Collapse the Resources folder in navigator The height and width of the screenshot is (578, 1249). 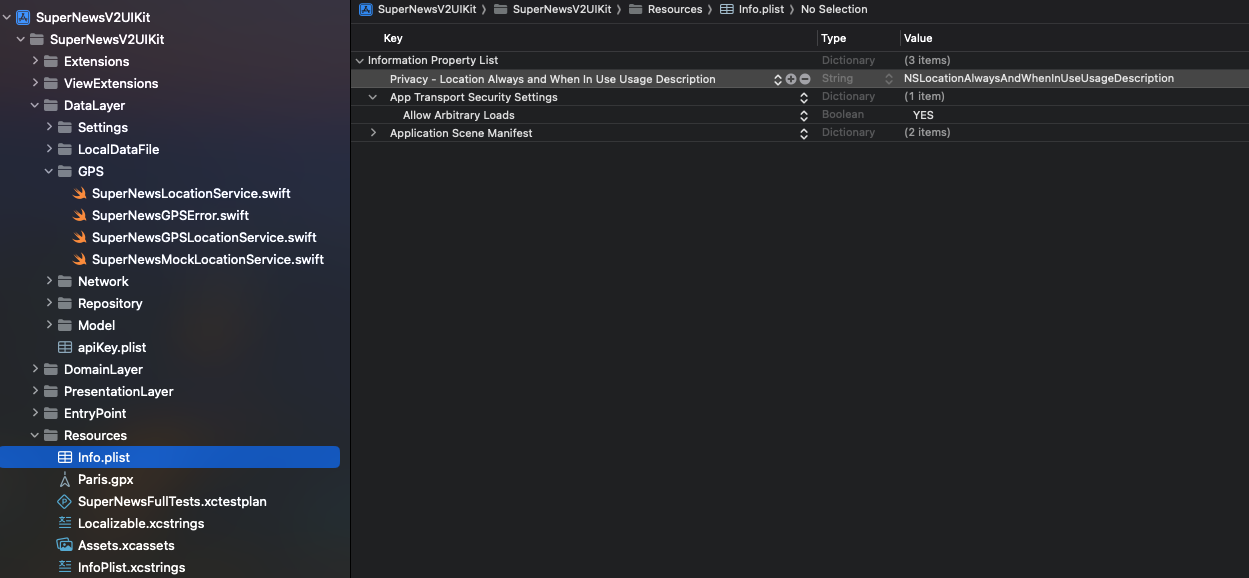click(35, 435)
